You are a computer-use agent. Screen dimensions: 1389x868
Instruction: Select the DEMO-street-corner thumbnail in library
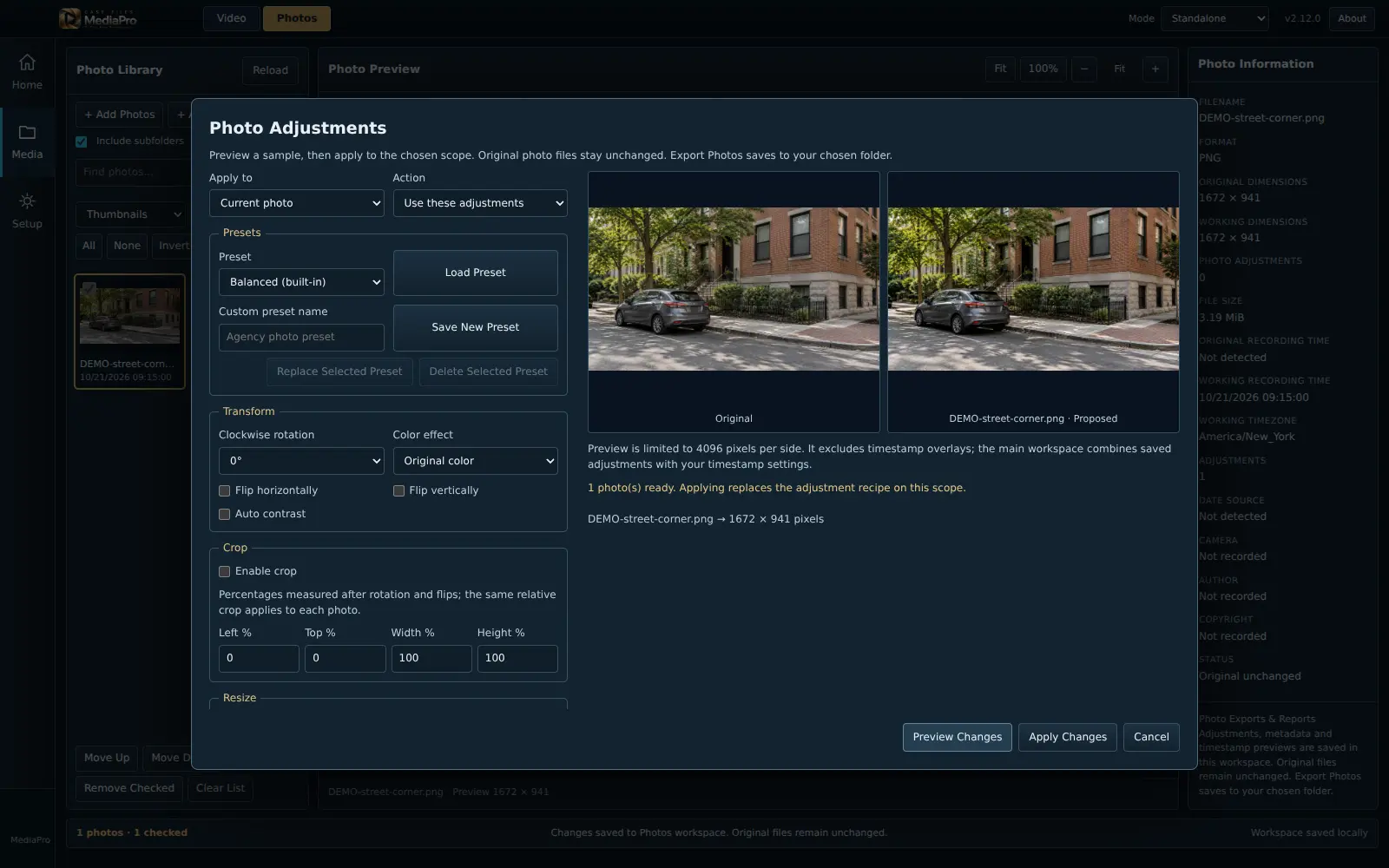129,332
